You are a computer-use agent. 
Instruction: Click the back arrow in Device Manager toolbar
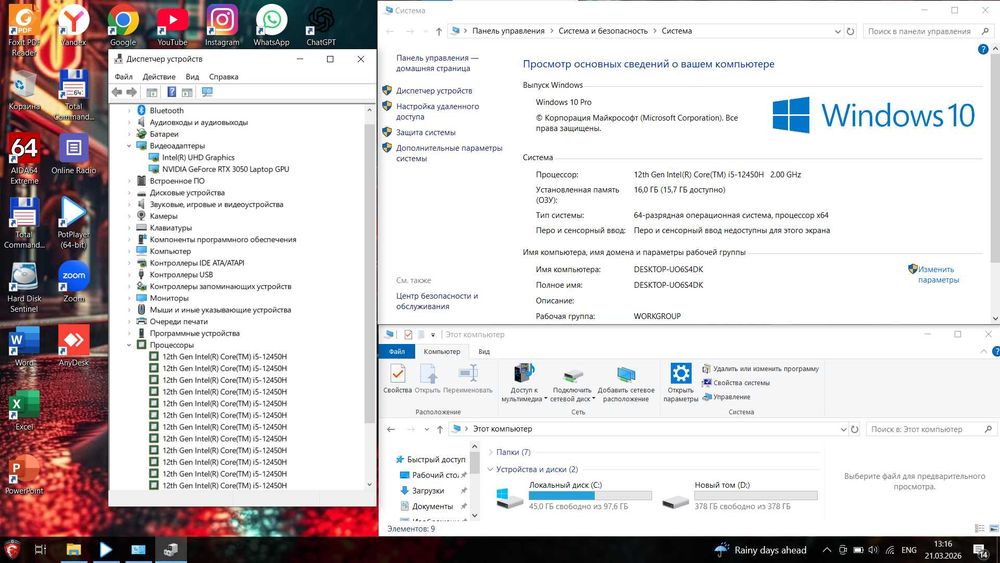117,92
